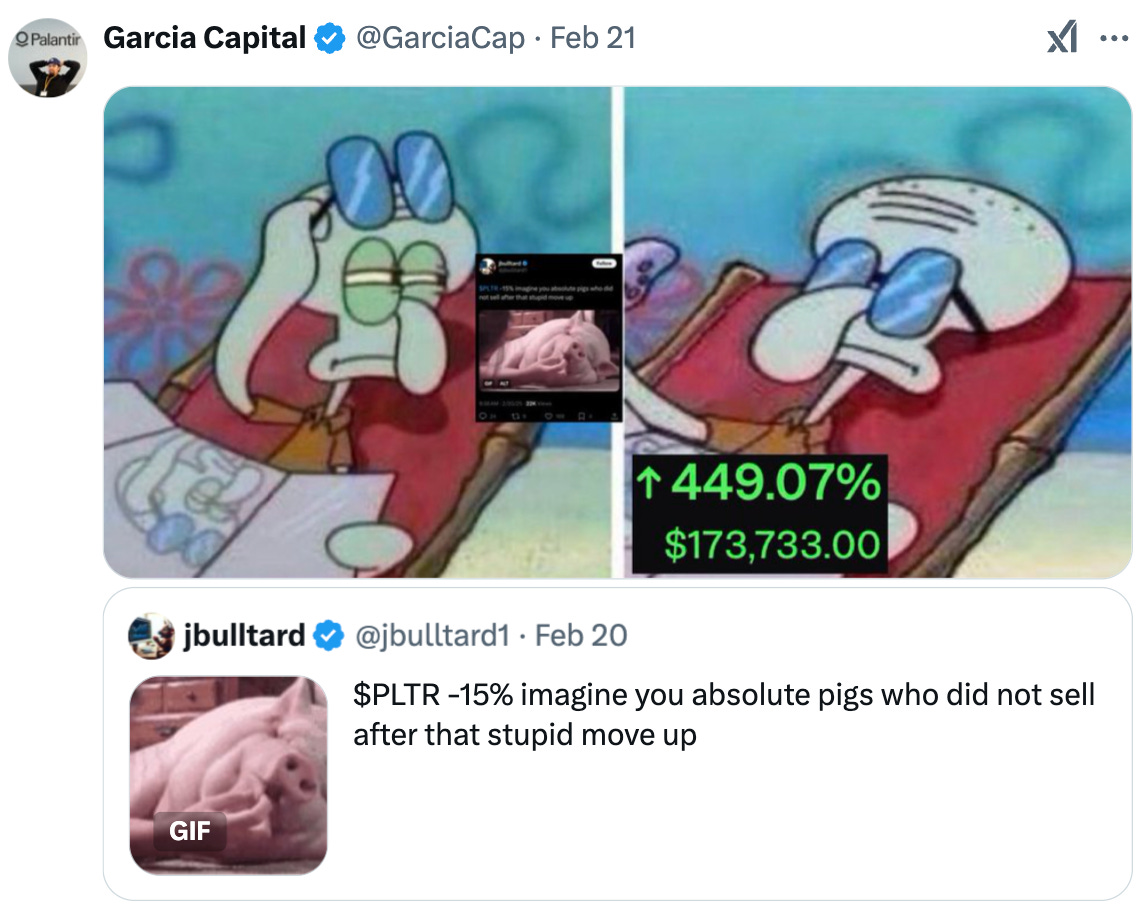Expand the right Squidward lounging image
Image resolution: width=1142 pixels, height=912 pixels.
click(x=878, y=332)
